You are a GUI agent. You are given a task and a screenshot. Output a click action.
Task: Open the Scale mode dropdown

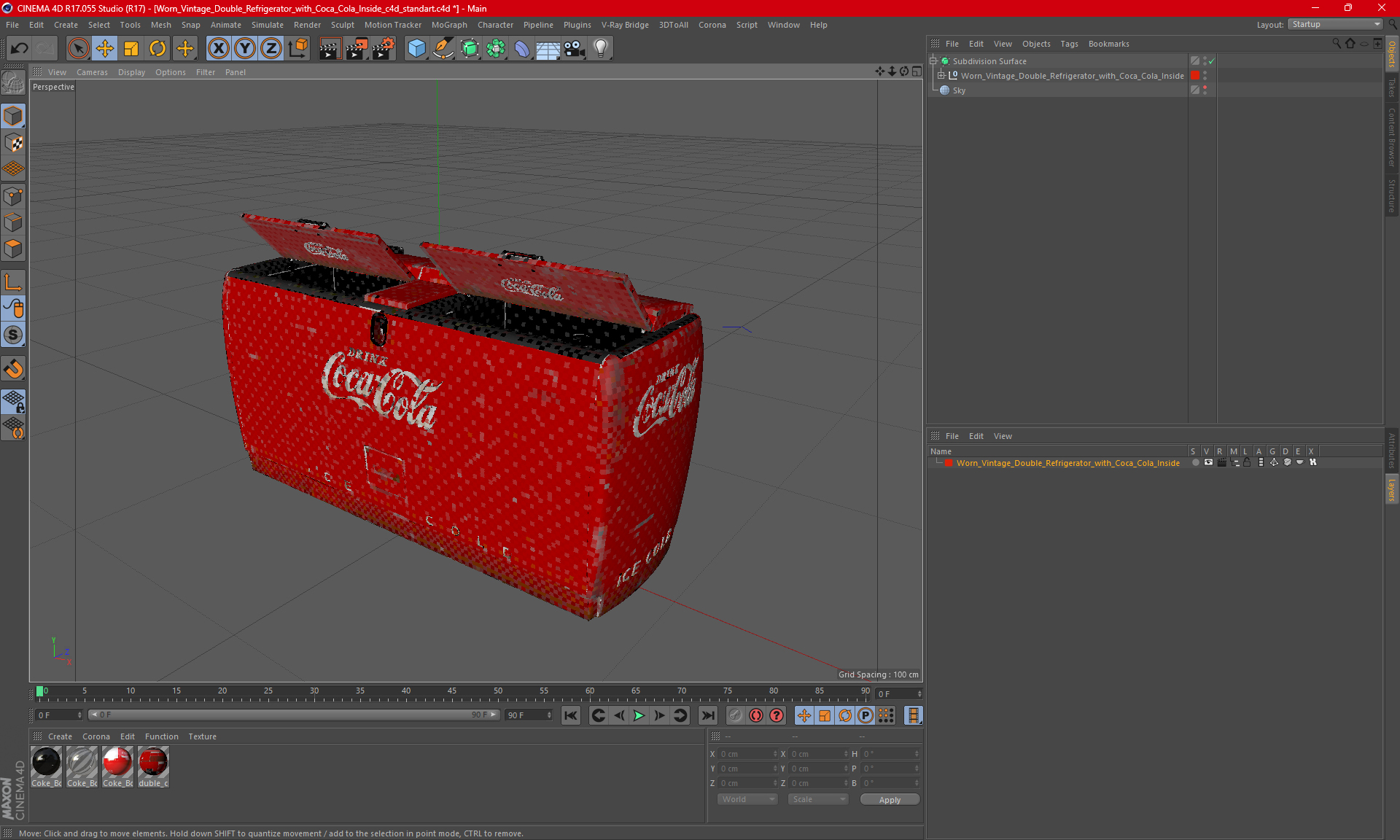[818, 799]
